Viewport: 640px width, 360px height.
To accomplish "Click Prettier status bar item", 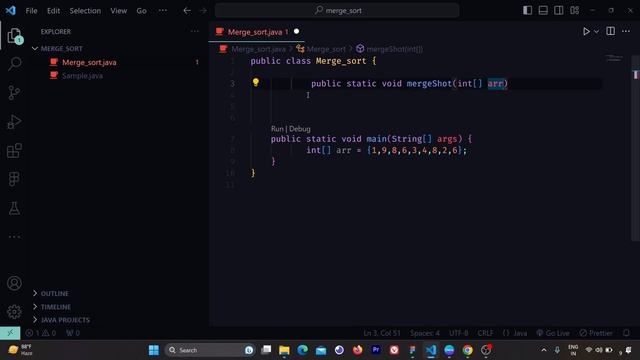I will pos(596,333).
